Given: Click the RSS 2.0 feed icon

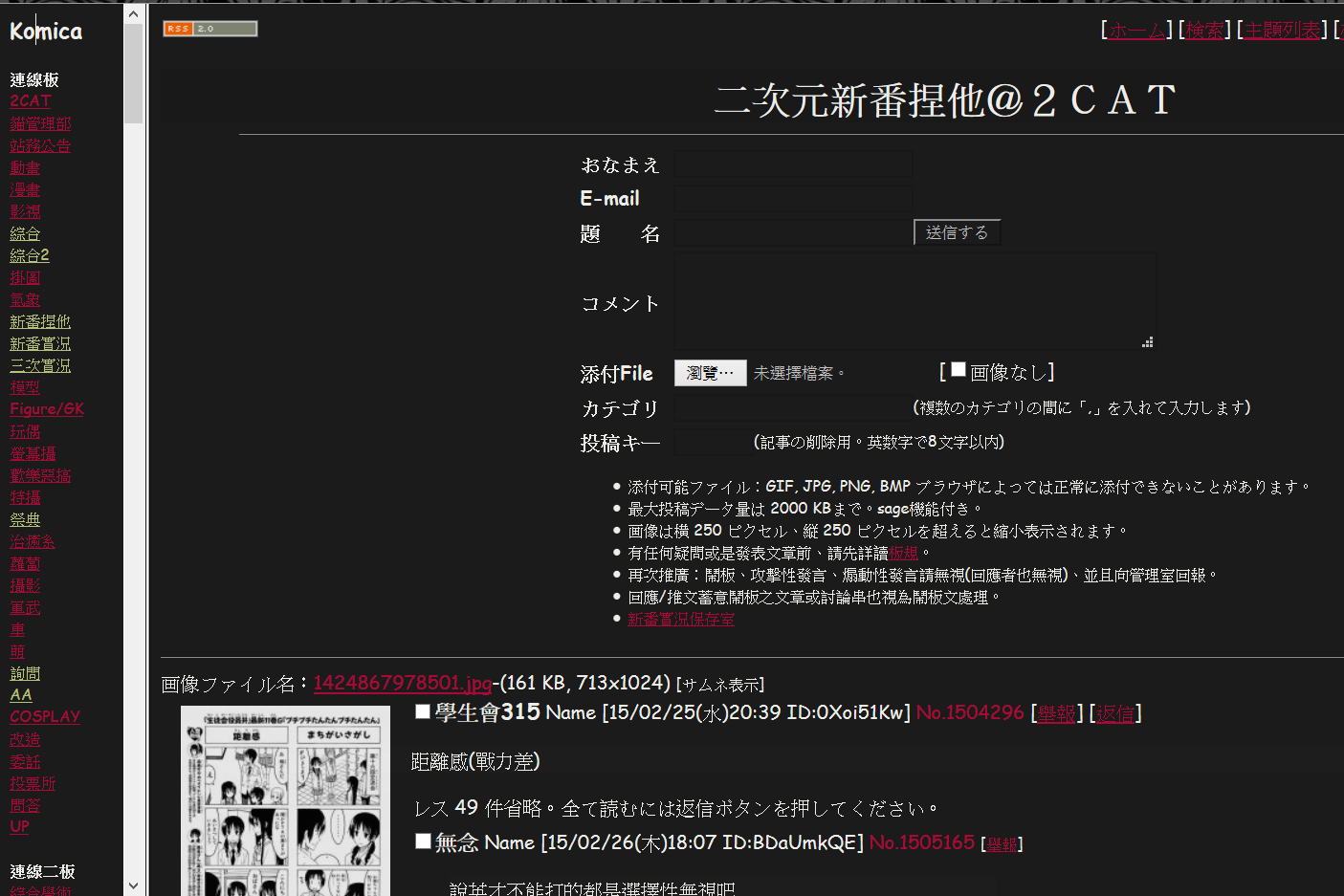Looking at the screenshot, I should coord(209,29).
